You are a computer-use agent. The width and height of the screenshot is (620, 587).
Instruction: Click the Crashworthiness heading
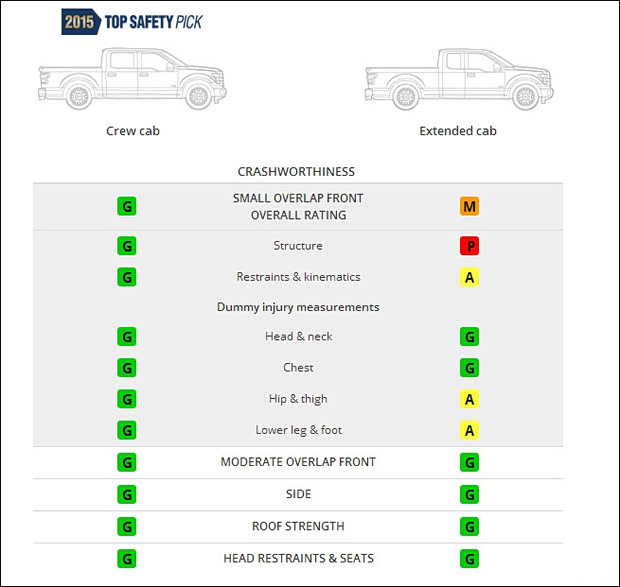pyautogui.click(x=296, y=171)
